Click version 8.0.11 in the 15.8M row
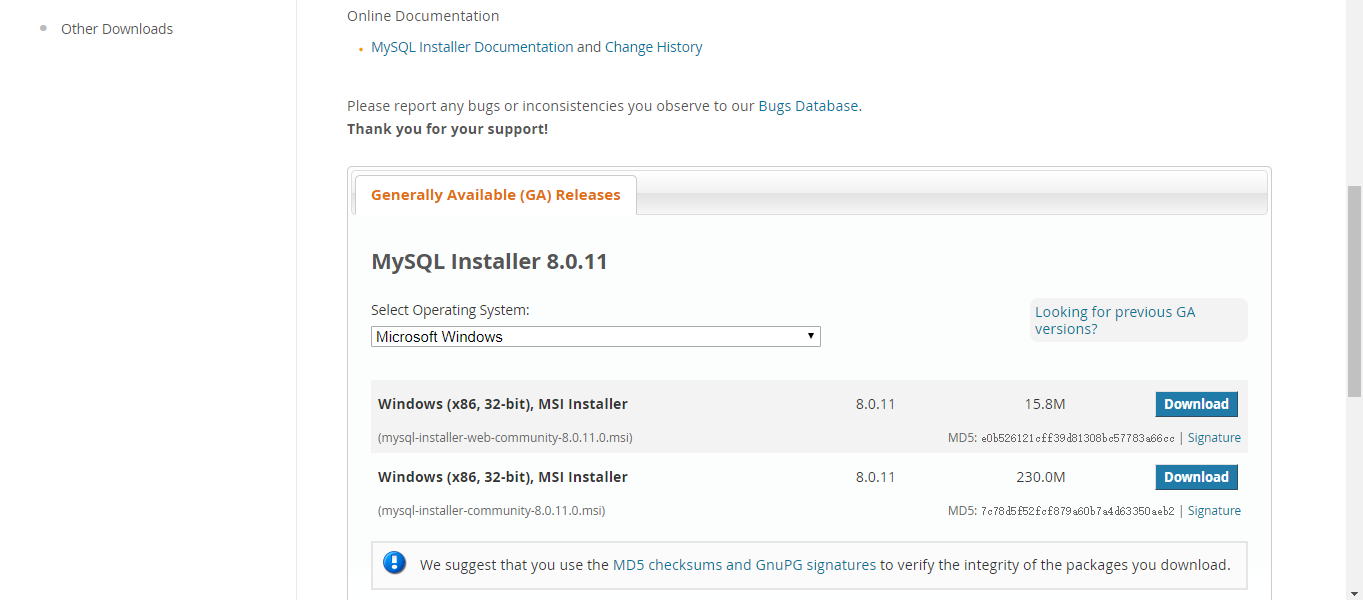The width and height of the screenshot is (1363, 600). 875,404
